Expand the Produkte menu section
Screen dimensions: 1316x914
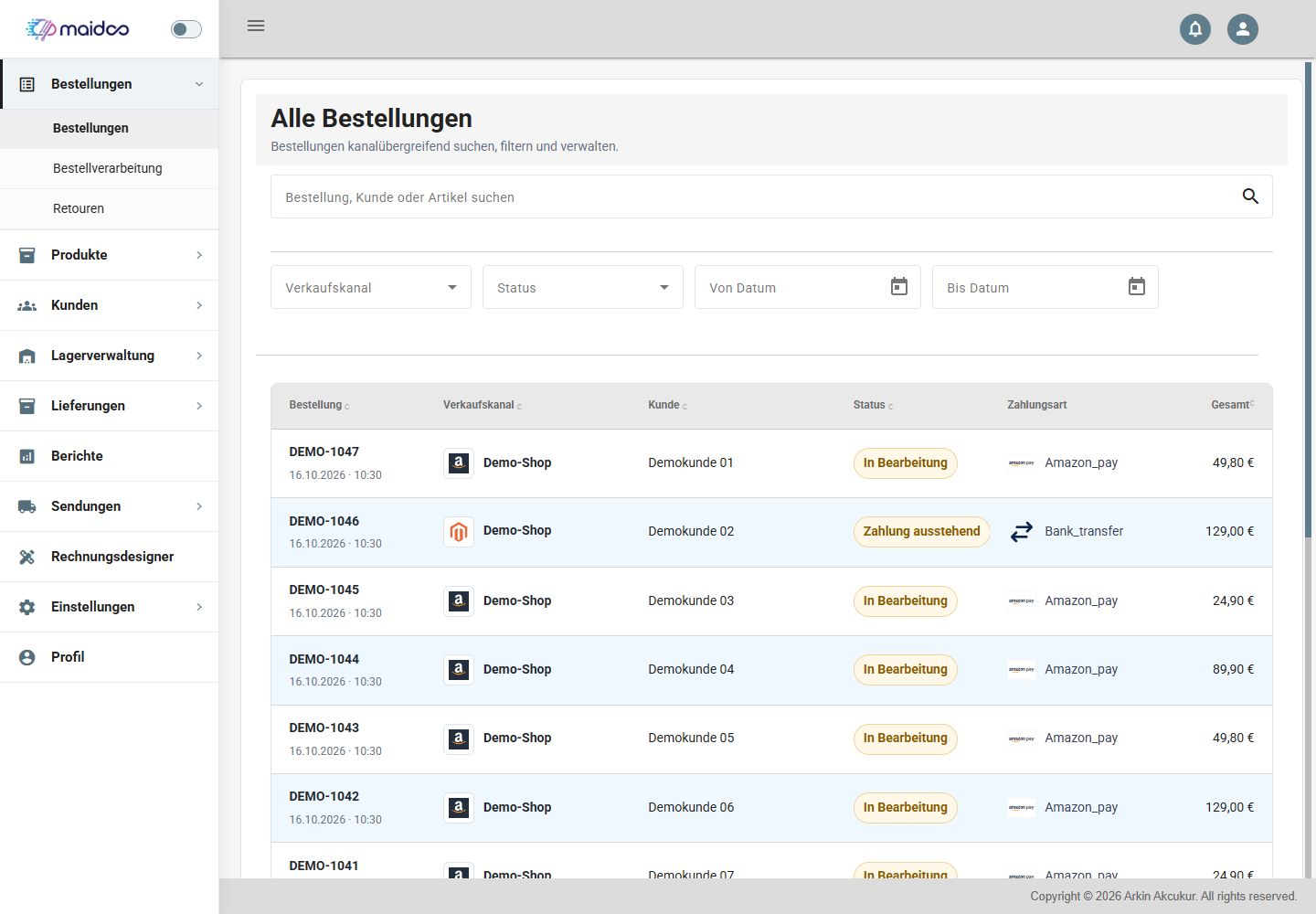point(110,255)
